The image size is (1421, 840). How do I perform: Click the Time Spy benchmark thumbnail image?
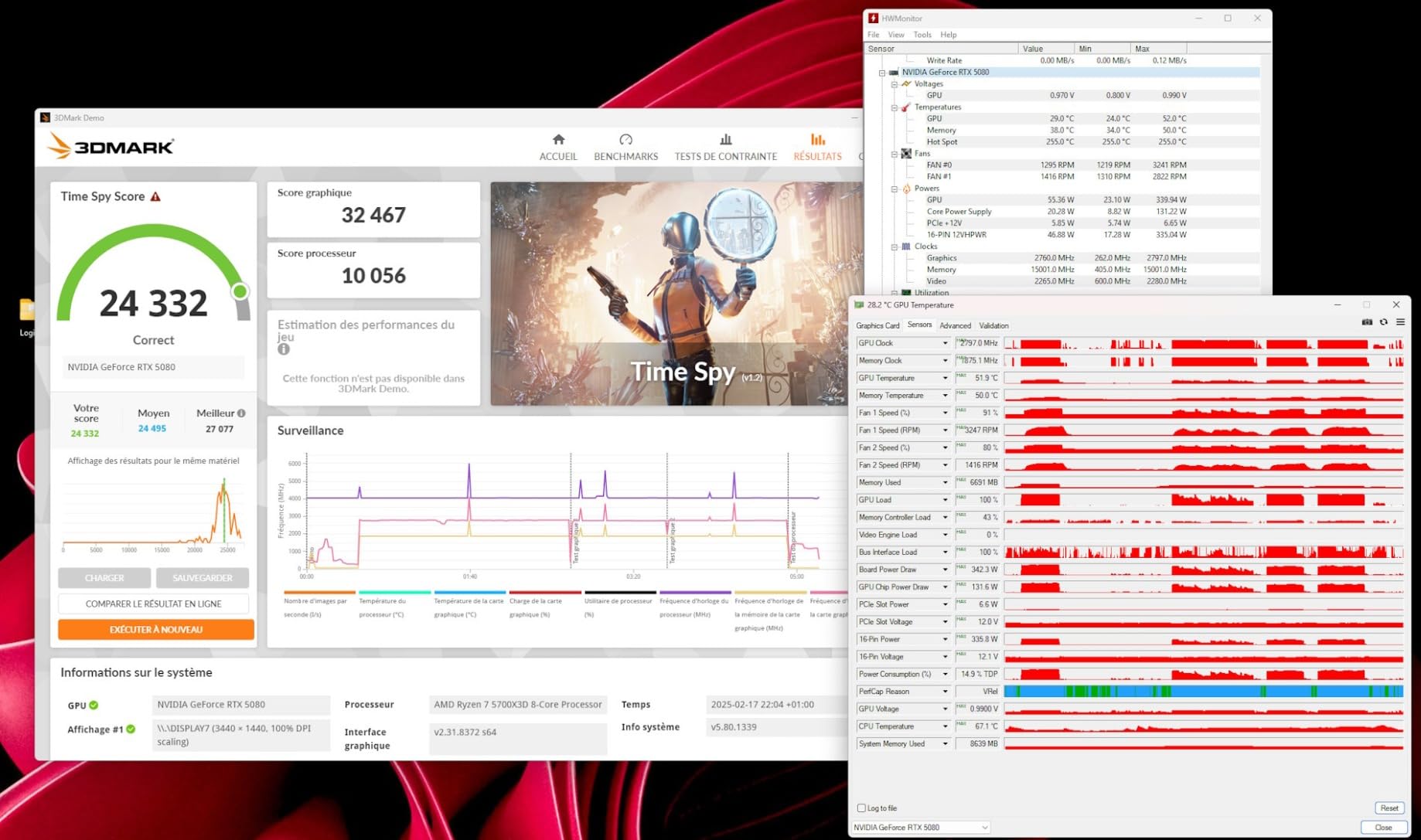click(676, 294)
